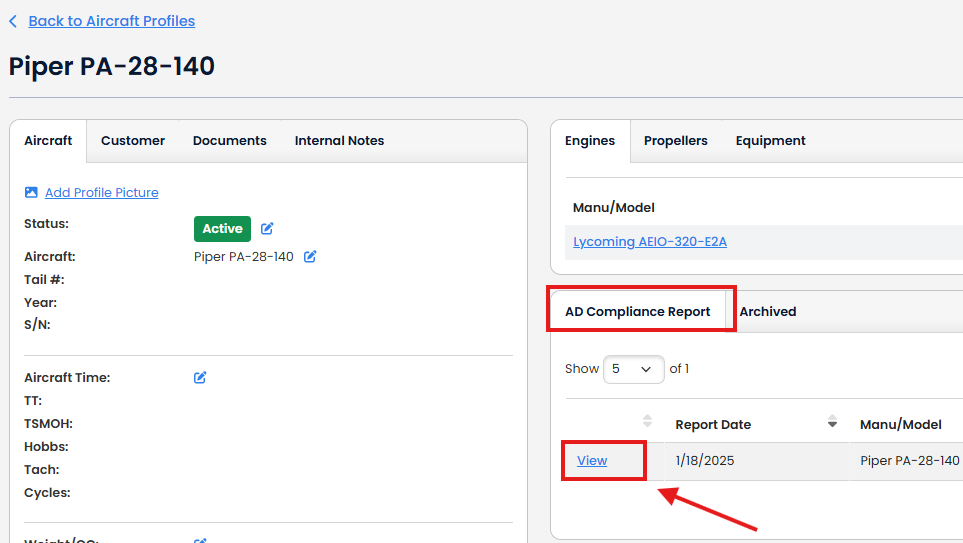Viewport: 963px width, 543px height.
Task: Open the Internal Notes tab
Action: point(339,141)
